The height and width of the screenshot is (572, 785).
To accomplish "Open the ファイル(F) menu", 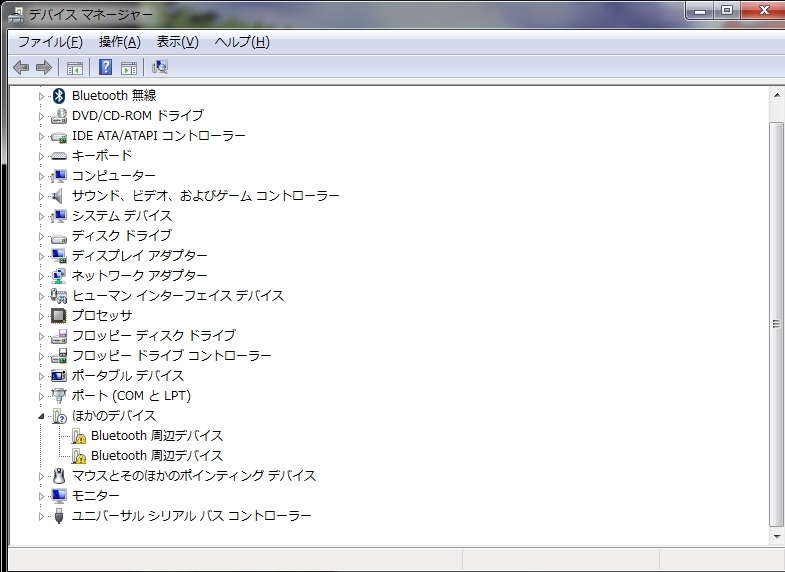I will click(x=51, y=42).
